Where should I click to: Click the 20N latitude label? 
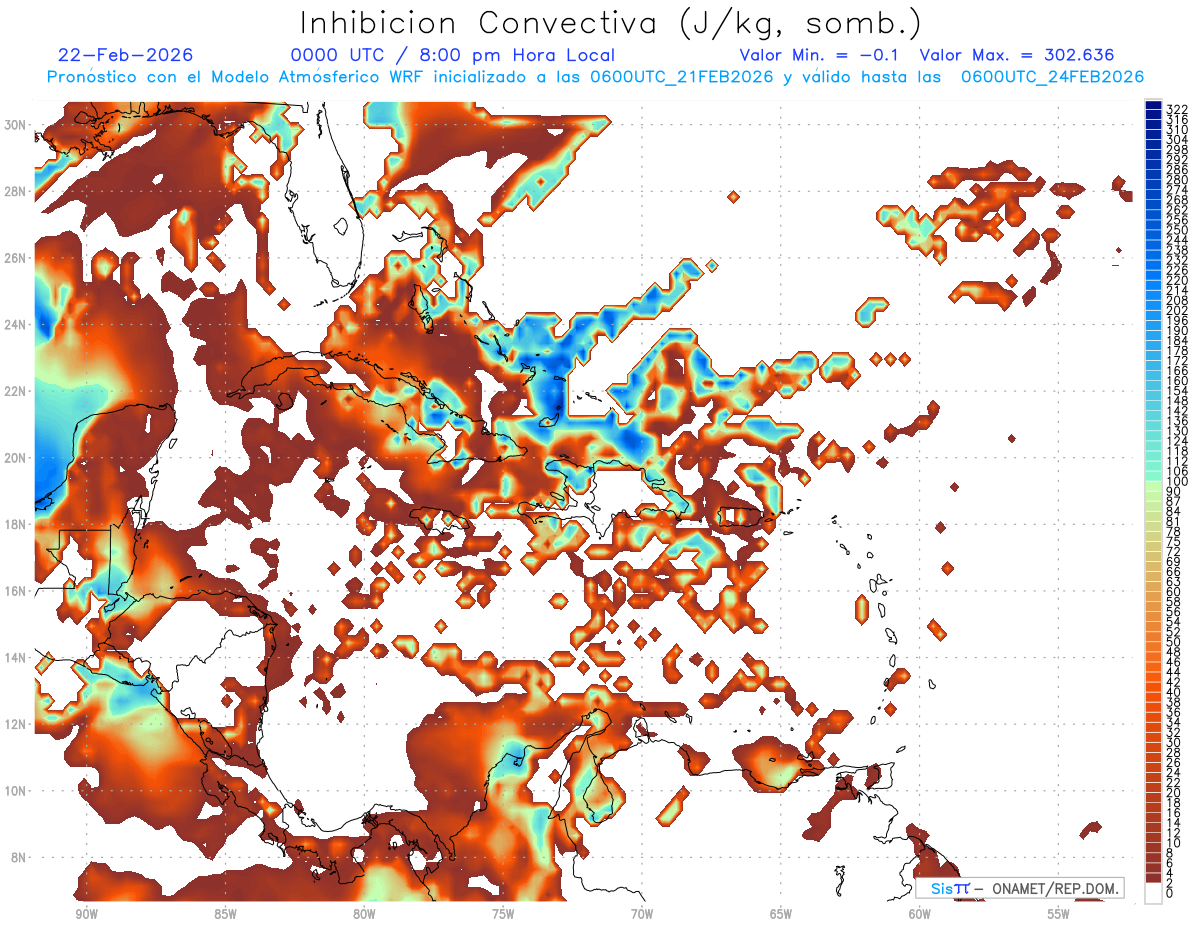(16, 458)
